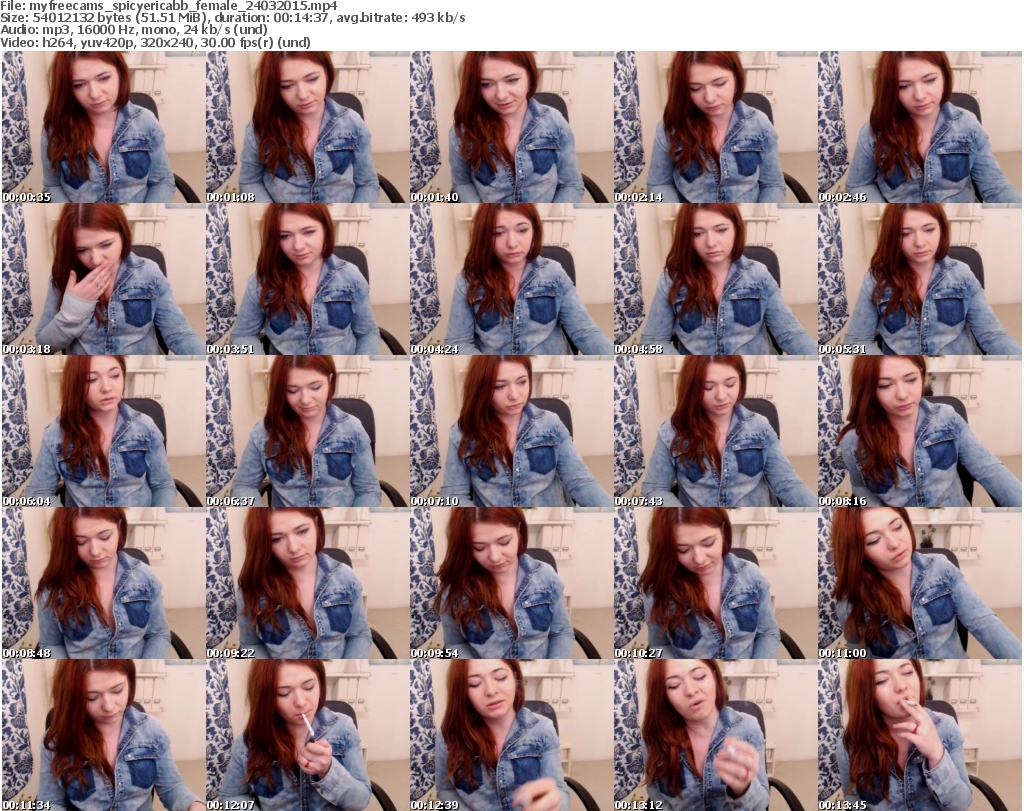Click the 00:11:34 preview frame
This screenshot has width=1024, height=811.
tap(103, 735)
